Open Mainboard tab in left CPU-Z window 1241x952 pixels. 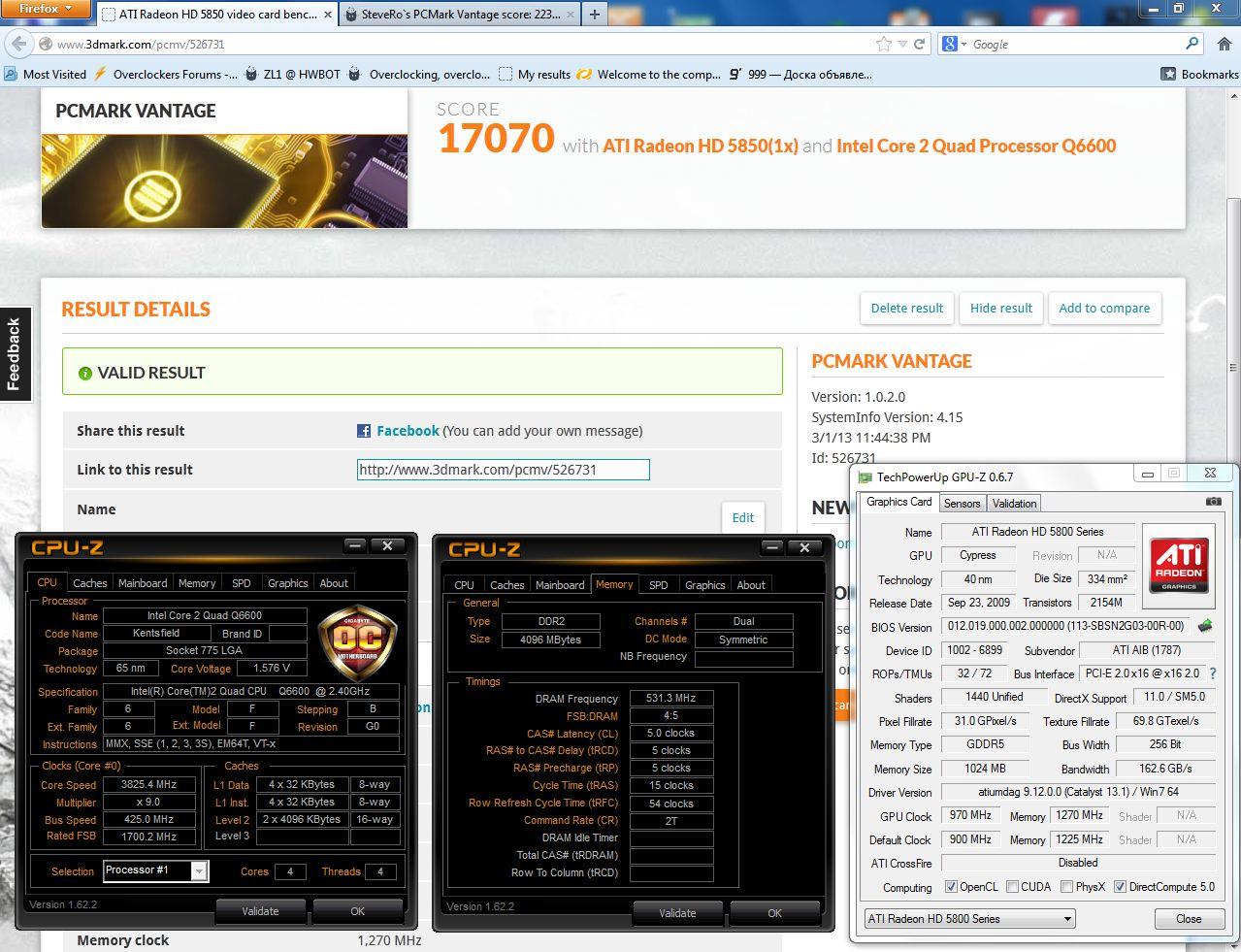click(x=143, y=583)
